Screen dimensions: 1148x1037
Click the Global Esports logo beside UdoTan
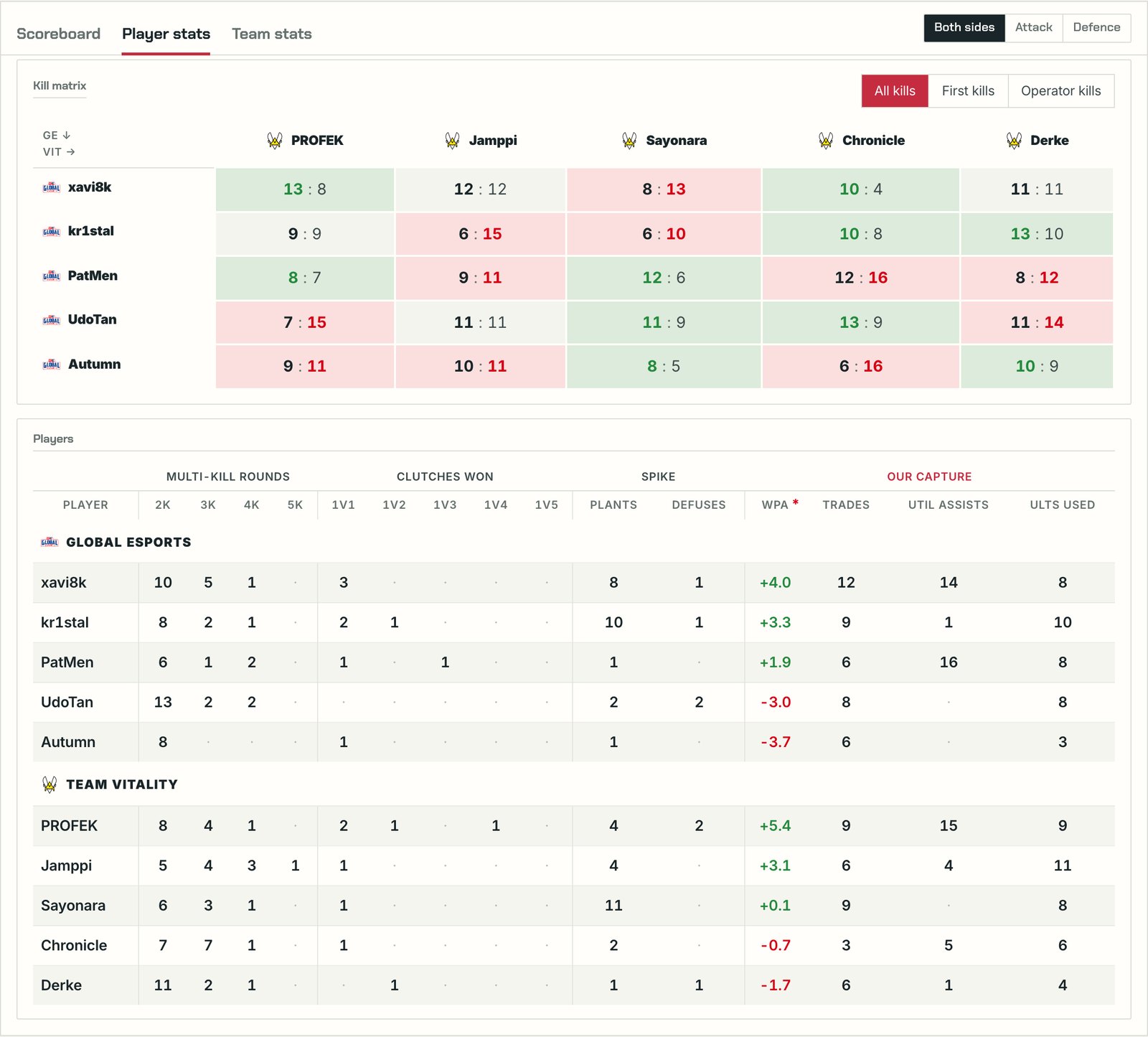[52, 320]
